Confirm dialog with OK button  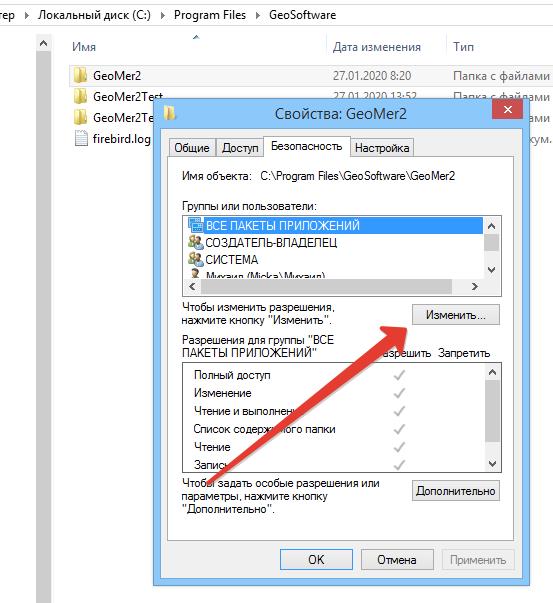click(x=316, y=560)
